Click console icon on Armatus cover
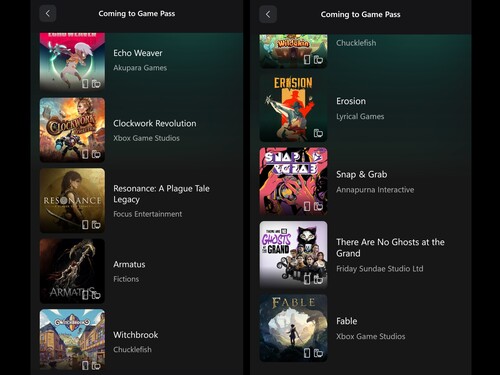Viewport: 500px width, 375px height. 85,295
